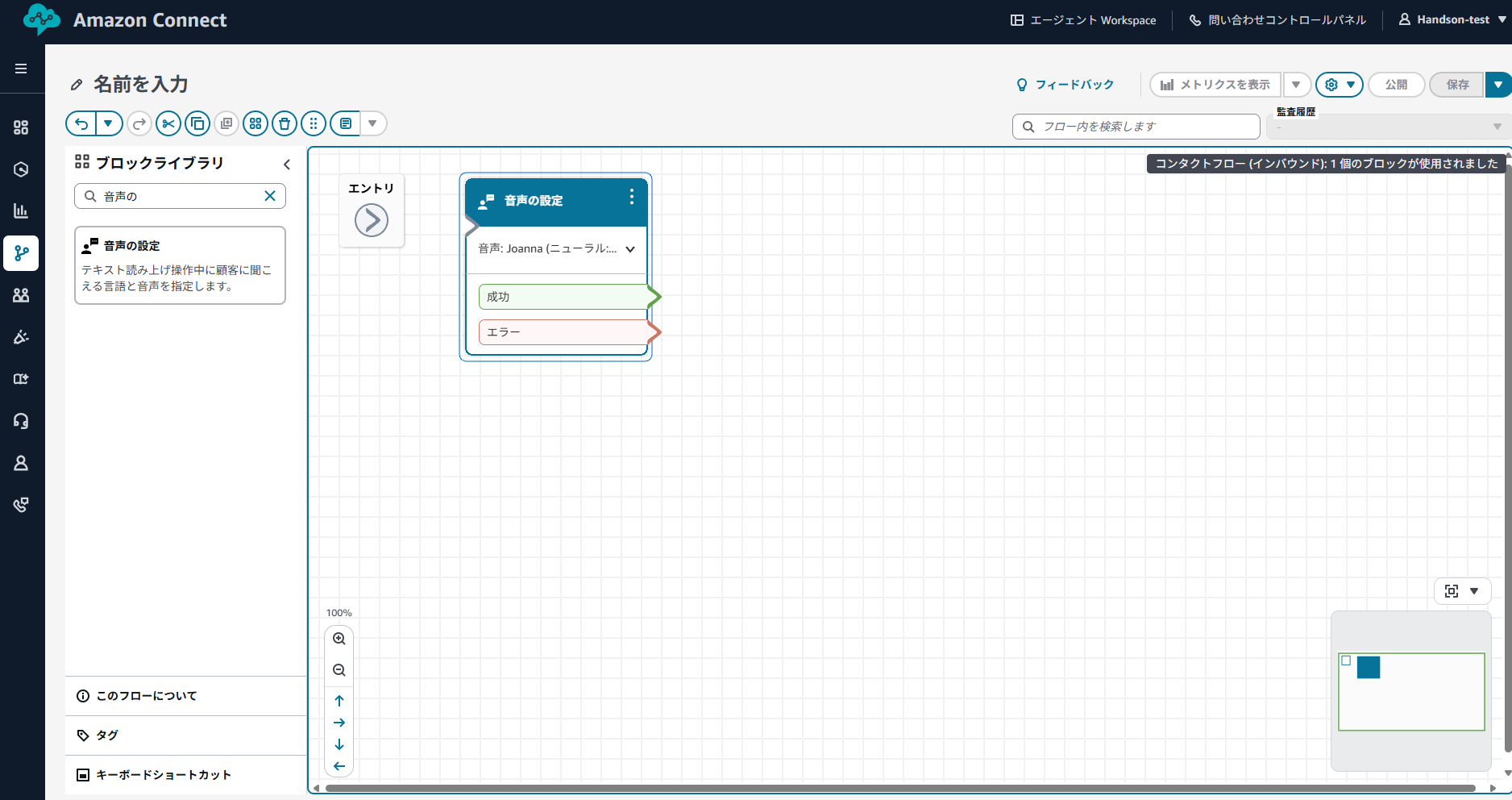The image size is (1512, 800).
Task: Open the headset sidebar icon
Action: pos(21,421)
